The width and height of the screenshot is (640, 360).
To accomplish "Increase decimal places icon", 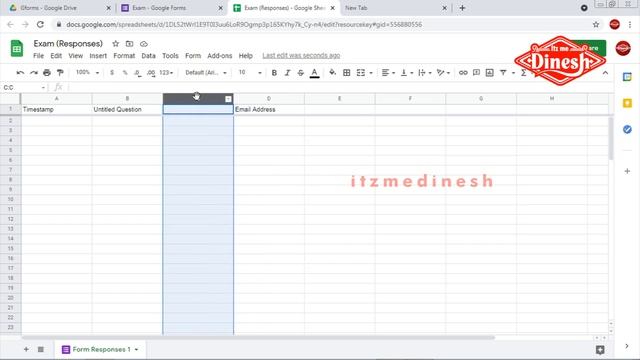I will (x=151, y=73).
